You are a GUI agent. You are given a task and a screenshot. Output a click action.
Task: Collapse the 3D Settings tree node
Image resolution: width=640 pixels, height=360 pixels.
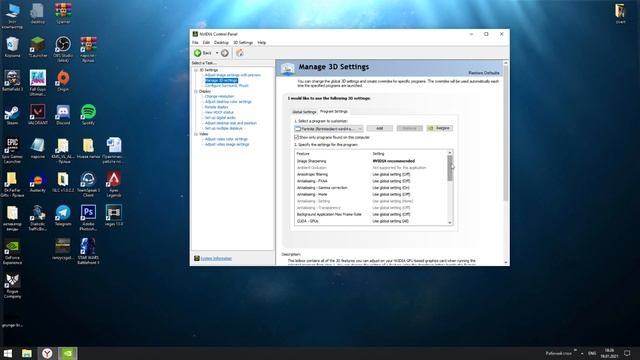pos(196,70)
